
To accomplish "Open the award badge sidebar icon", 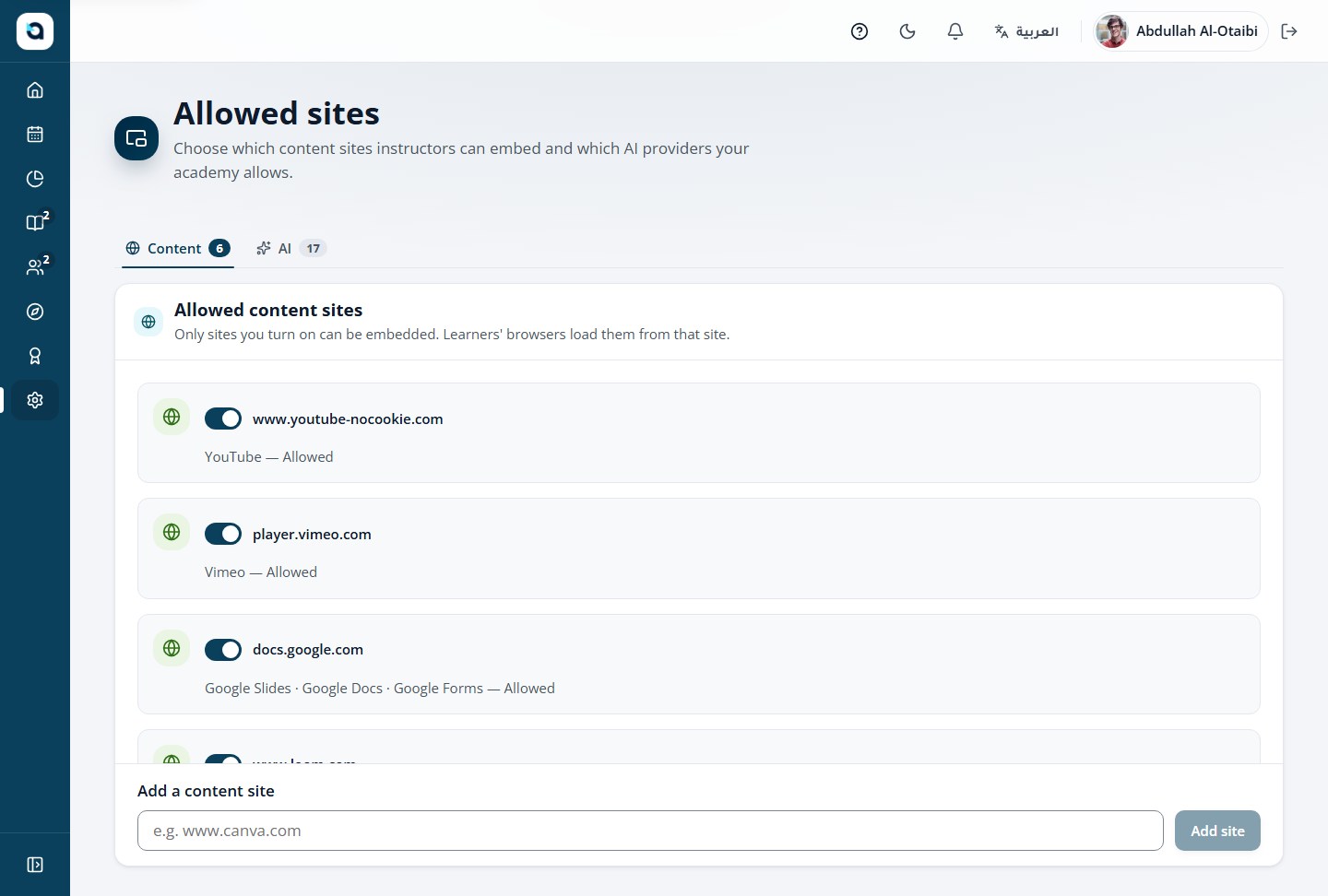I will 35,356.
